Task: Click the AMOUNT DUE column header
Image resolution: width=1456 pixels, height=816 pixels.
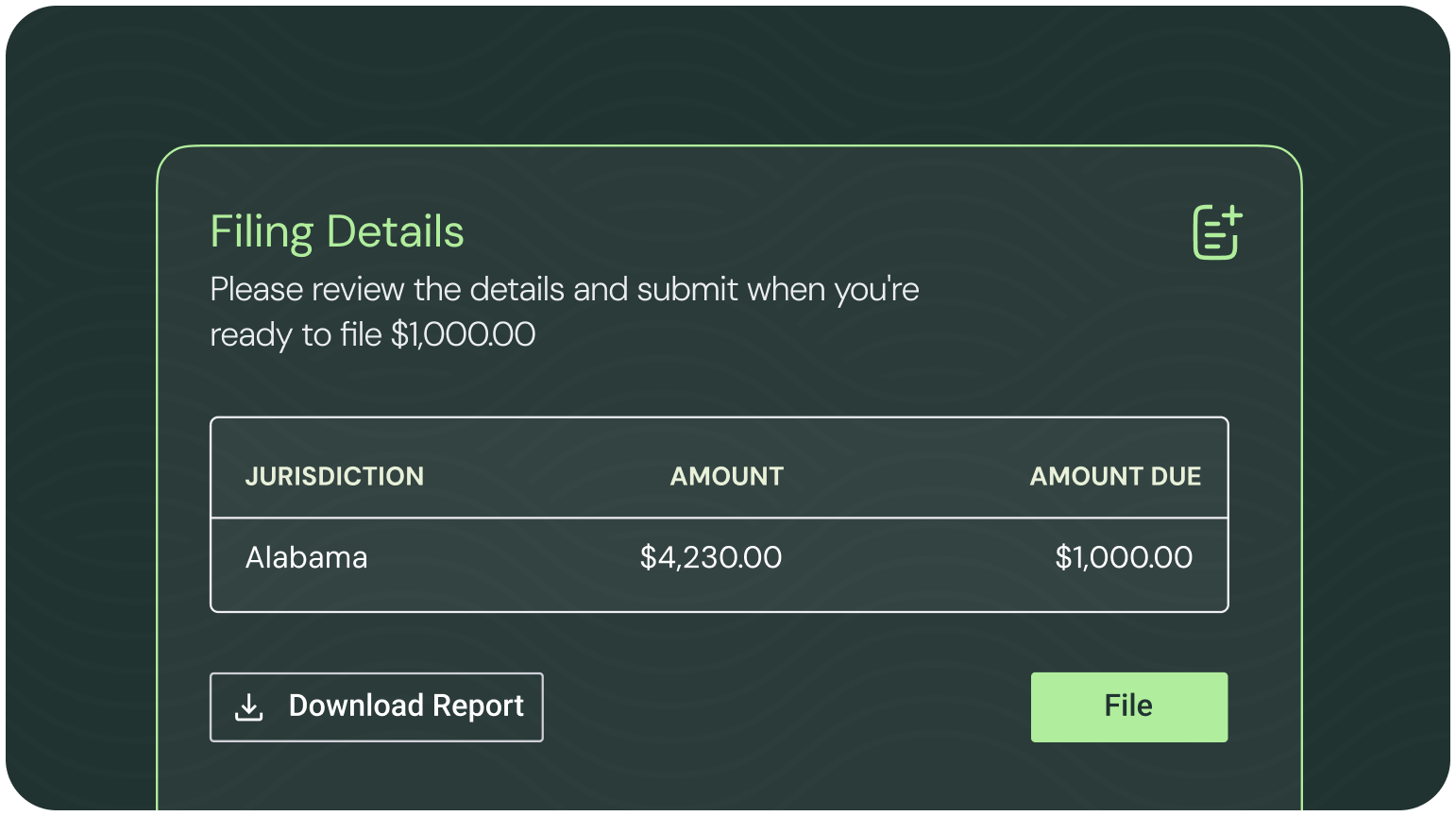Action: [1115, 476]
